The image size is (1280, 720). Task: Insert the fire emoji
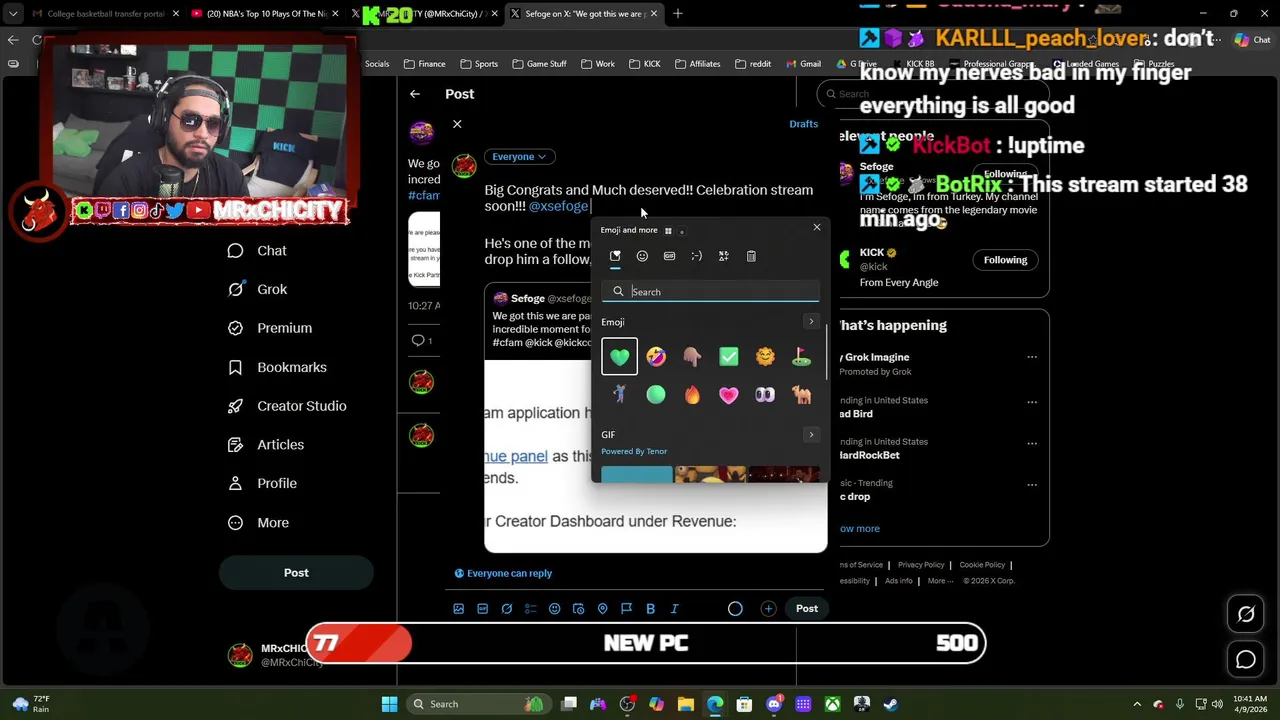pyautogui.click(x=692, y=395)
